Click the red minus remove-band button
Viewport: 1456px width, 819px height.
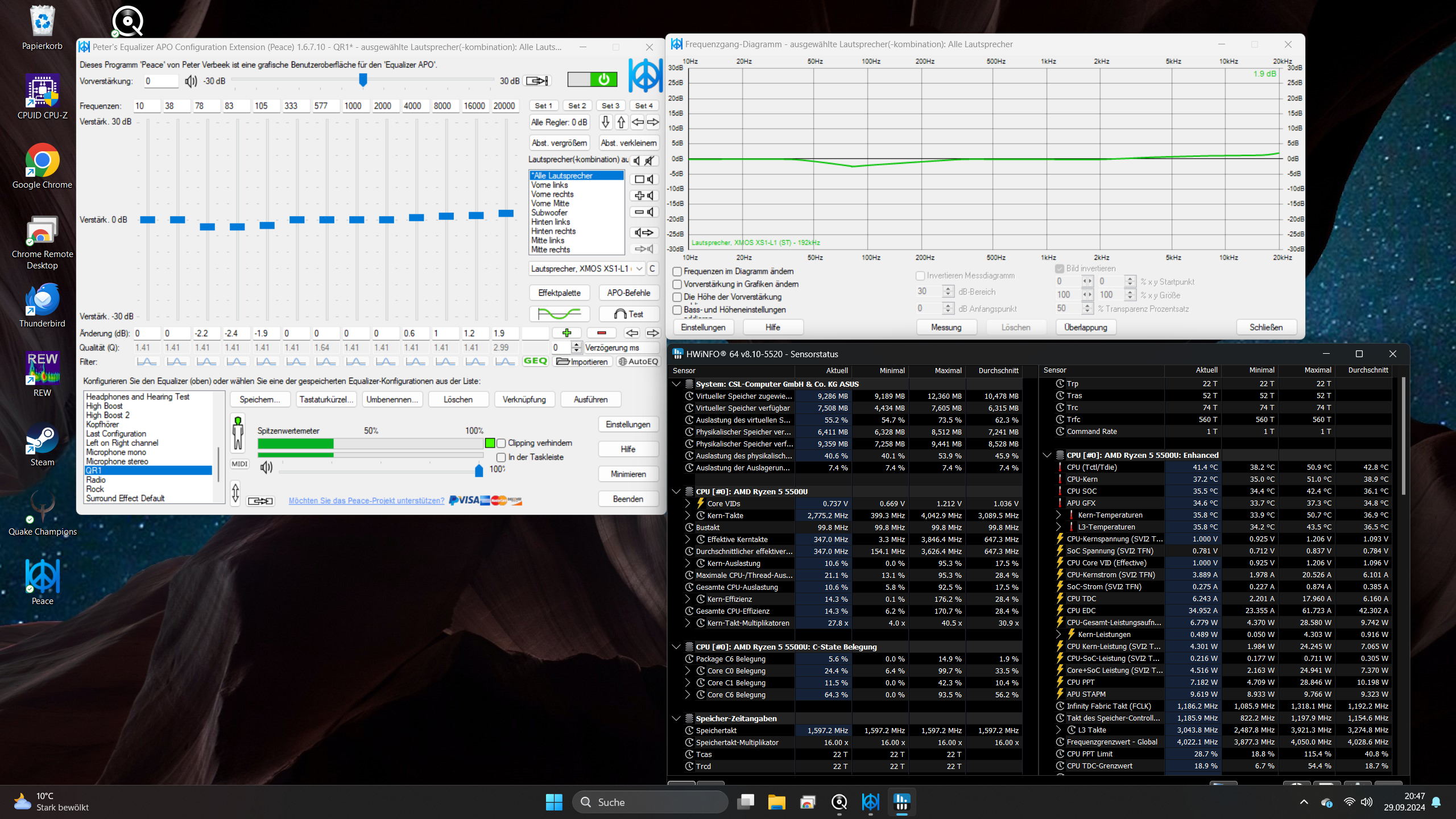pyautogui.click(x=601, y=333)
